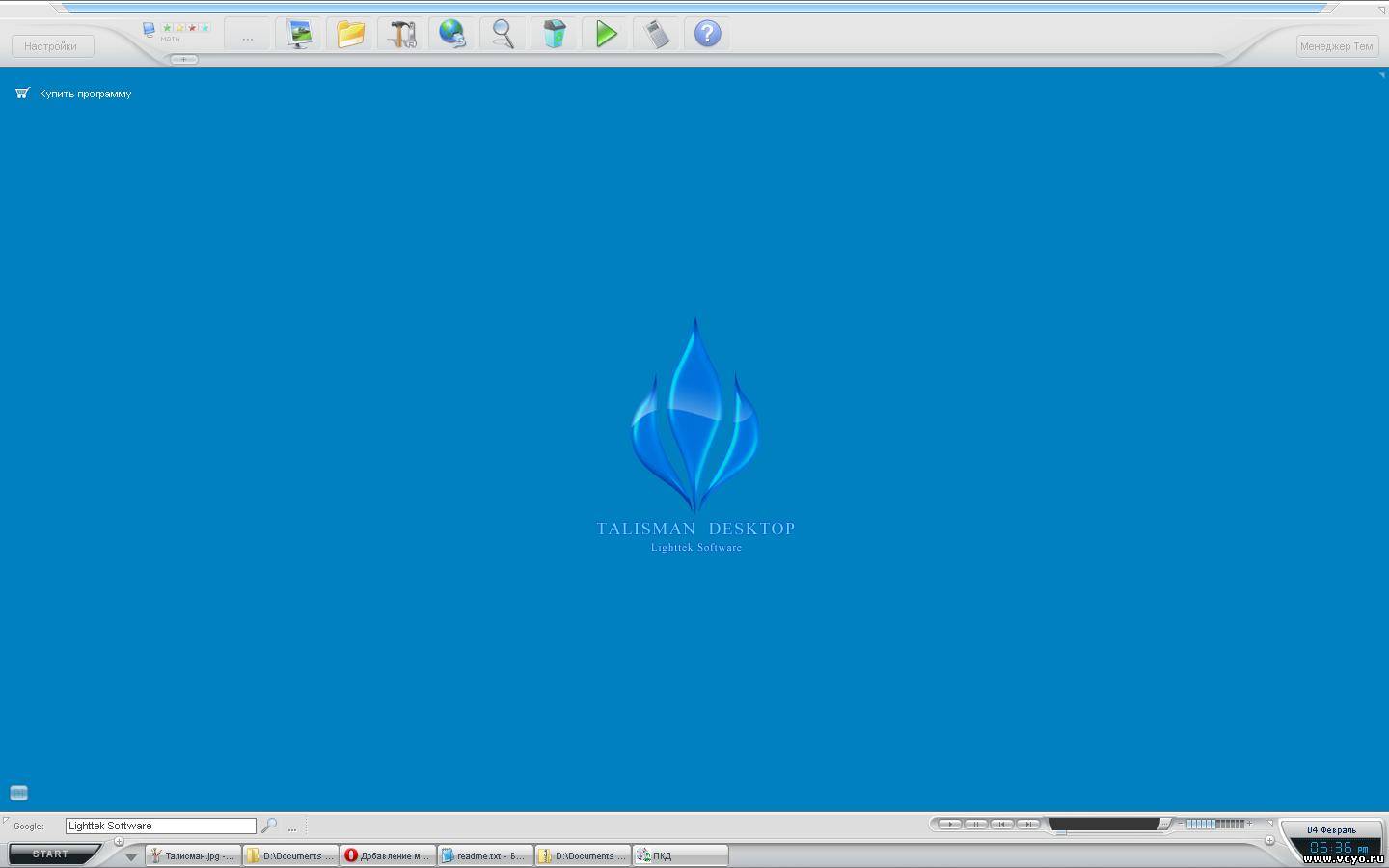Image resolution: width=1389 pixels, height=868 pixels.
Task: Click the small corner arrow by Google label
Action: coord(6,820)
